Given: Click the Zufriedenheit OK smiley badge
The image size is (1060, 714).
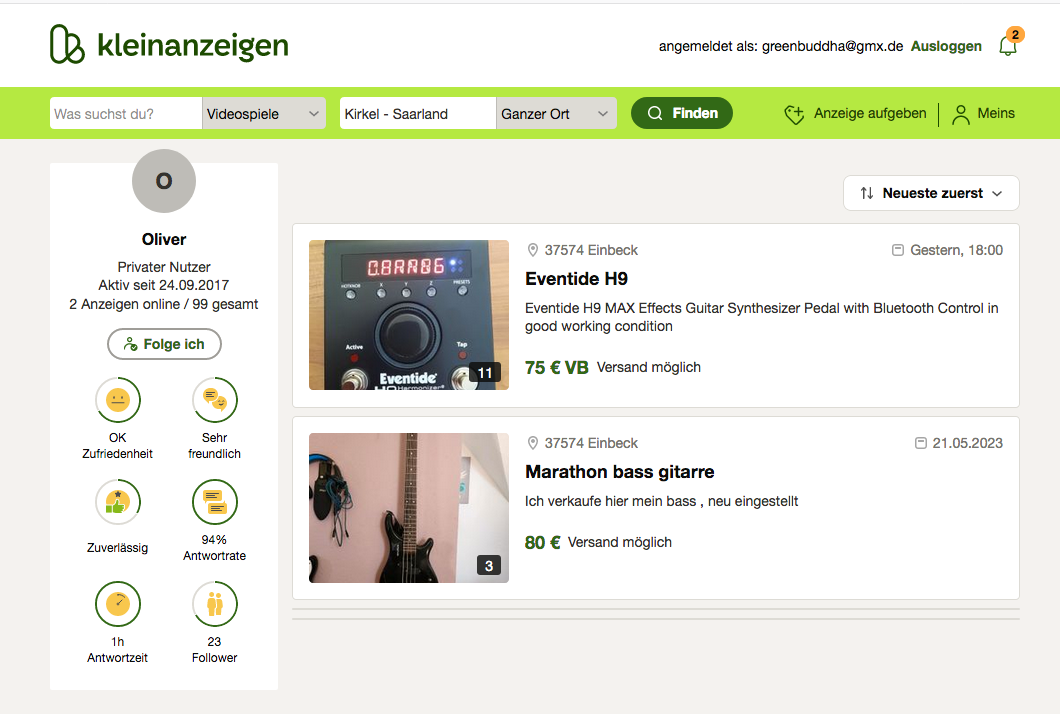Looking at the screenshot, I should (118, 400).
